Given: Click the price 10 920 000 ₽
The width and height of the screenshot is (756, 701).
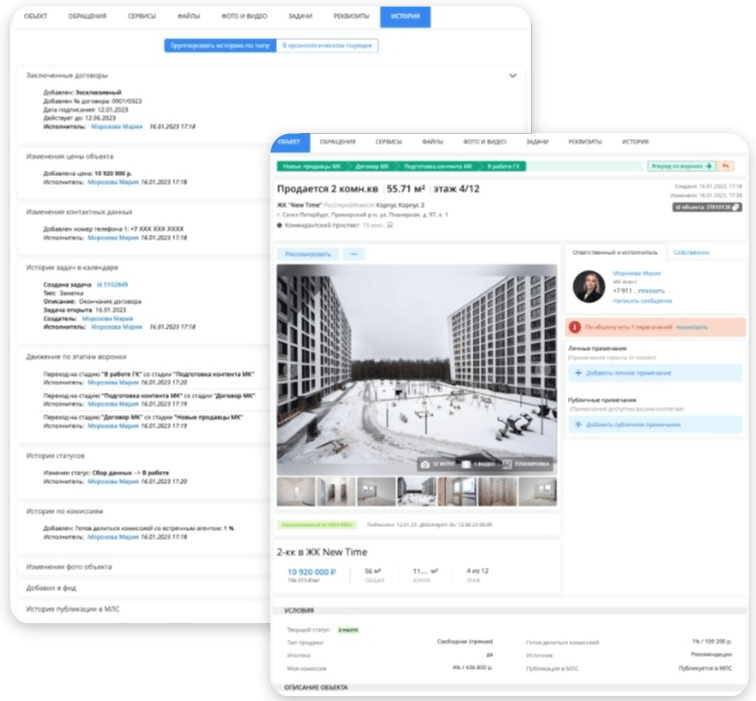Looking at the screenshot, I should (x=311, y=572).
